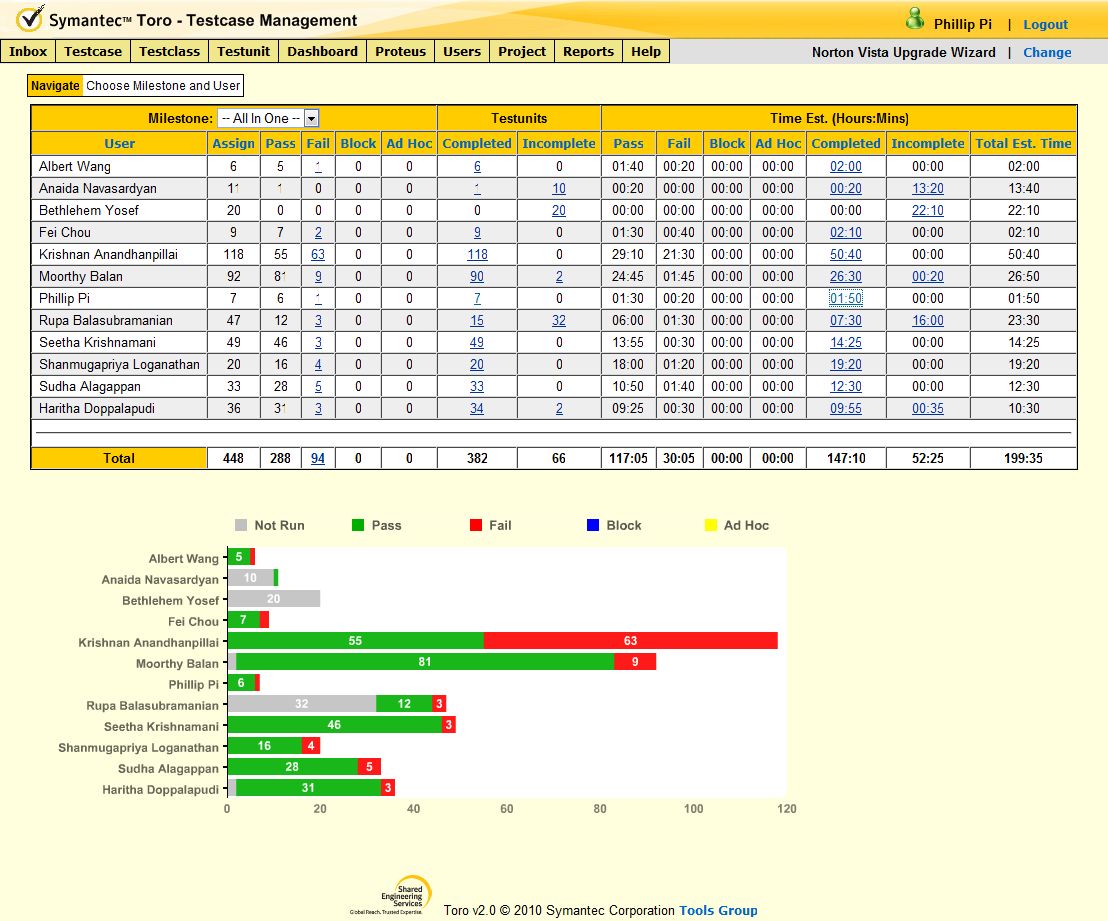Click the green user avatar icon
Image resolution: width=1108 pixels, height=921 pixels.
point(914,19)
